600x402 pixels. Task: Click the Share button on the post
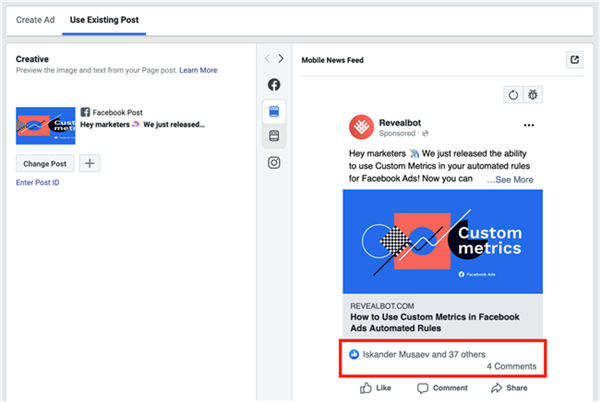pyautogui.click(x=508, y=387)
